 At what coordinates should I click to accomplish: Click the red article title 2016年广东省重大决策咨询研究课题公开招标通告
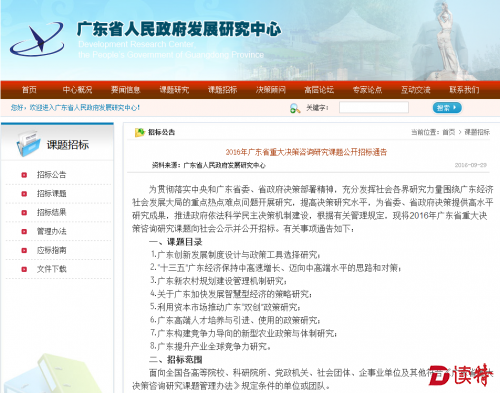(306, 152)
